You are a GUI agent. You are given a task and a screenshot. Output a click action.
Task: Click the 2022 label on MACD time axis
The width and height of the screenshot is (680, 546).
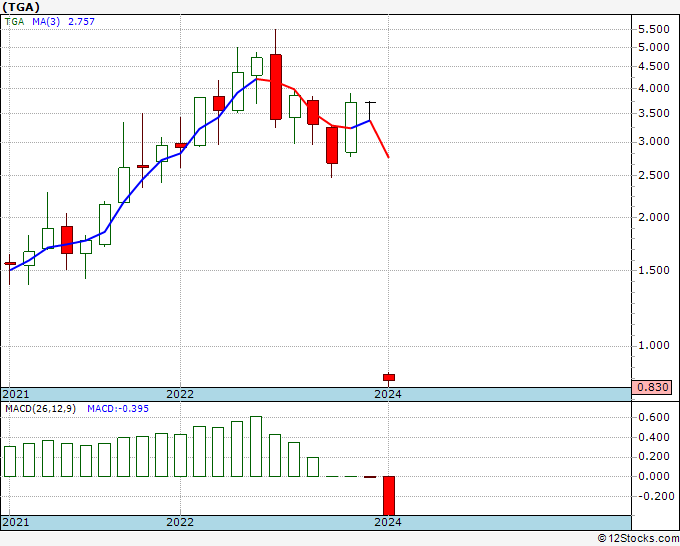(x=180, y=522)
